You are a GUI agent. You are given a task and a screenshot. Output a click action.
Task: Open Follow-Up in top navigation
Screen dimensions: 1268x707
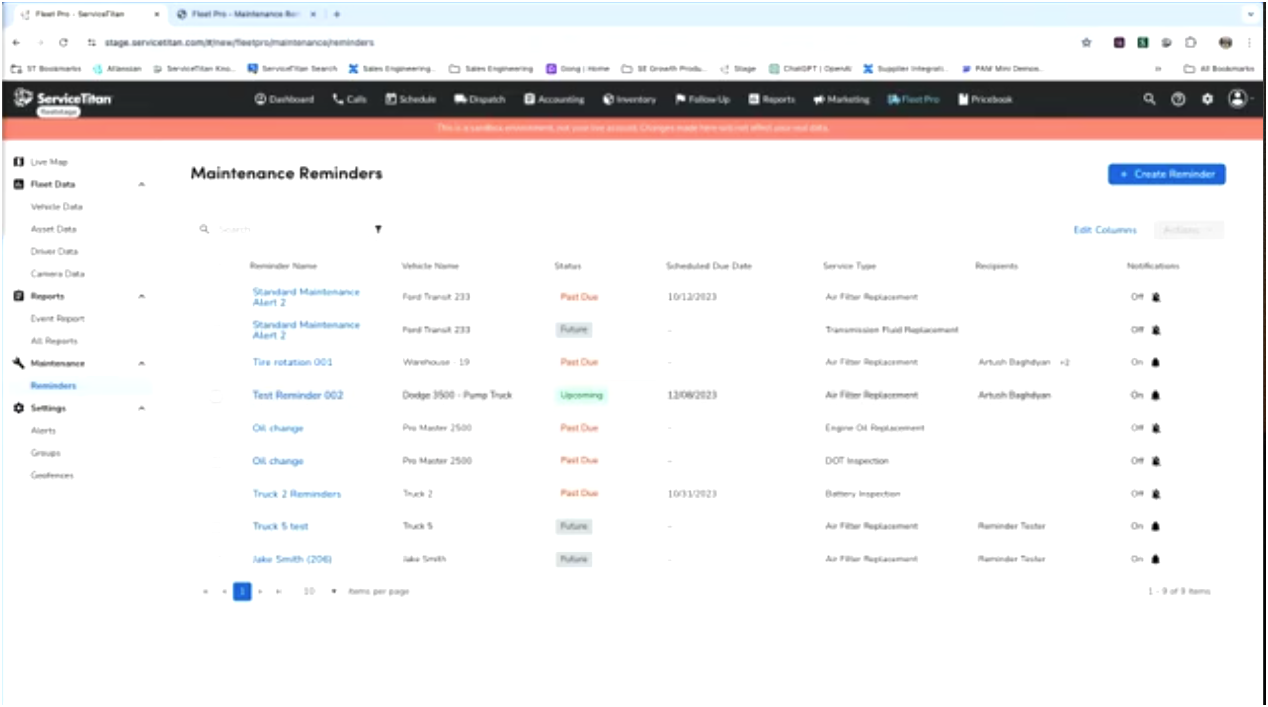(x=703, y=100)
